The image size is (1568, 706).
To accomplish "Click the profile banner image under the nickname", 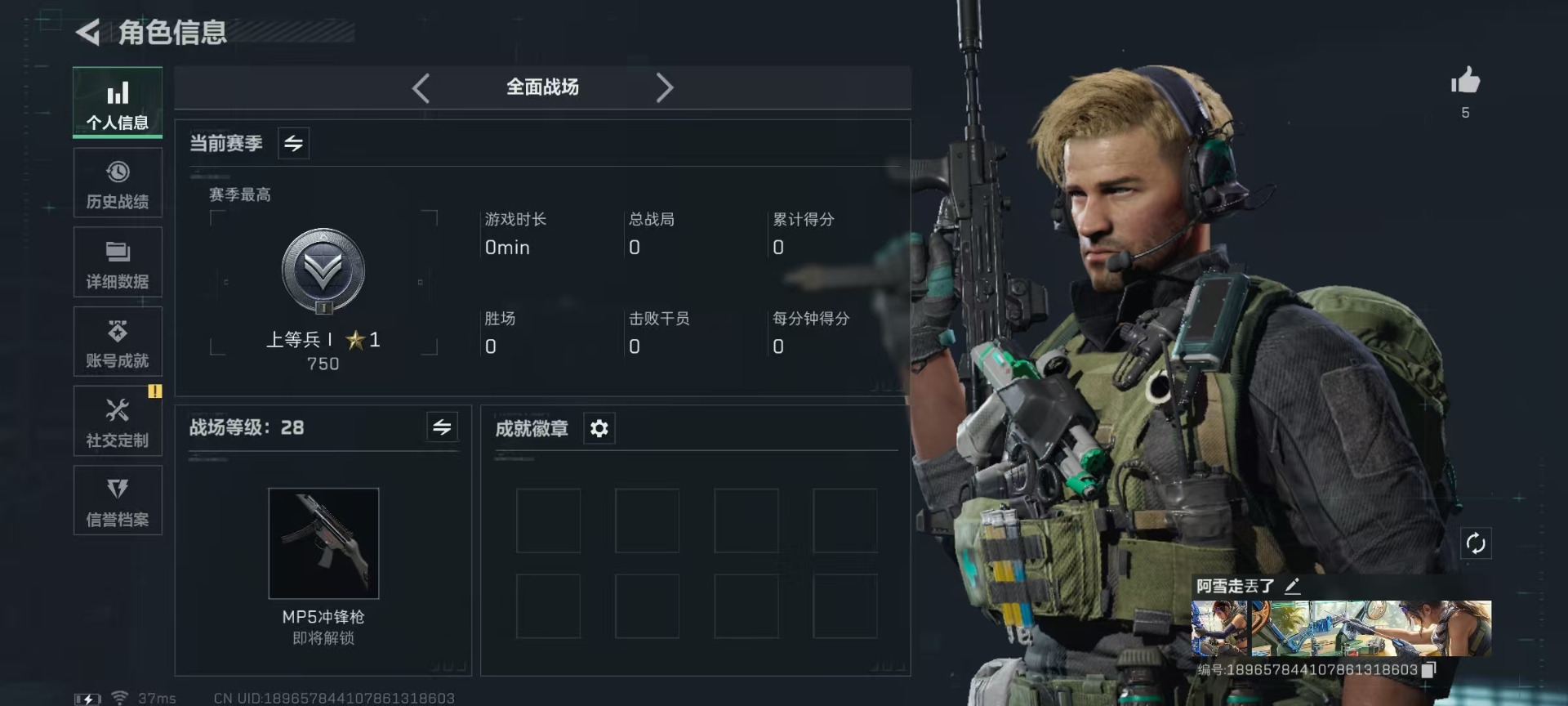I will 1341,628.
